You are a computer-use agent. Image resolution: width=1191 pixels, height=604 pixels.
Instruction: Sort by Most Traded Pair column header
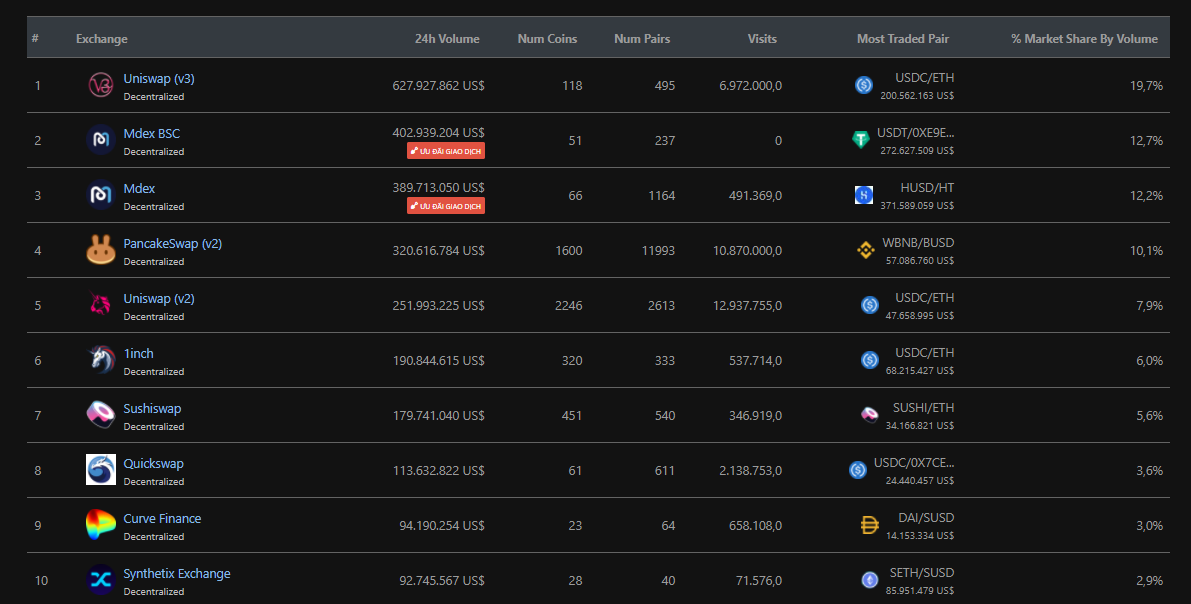(903, 39)
